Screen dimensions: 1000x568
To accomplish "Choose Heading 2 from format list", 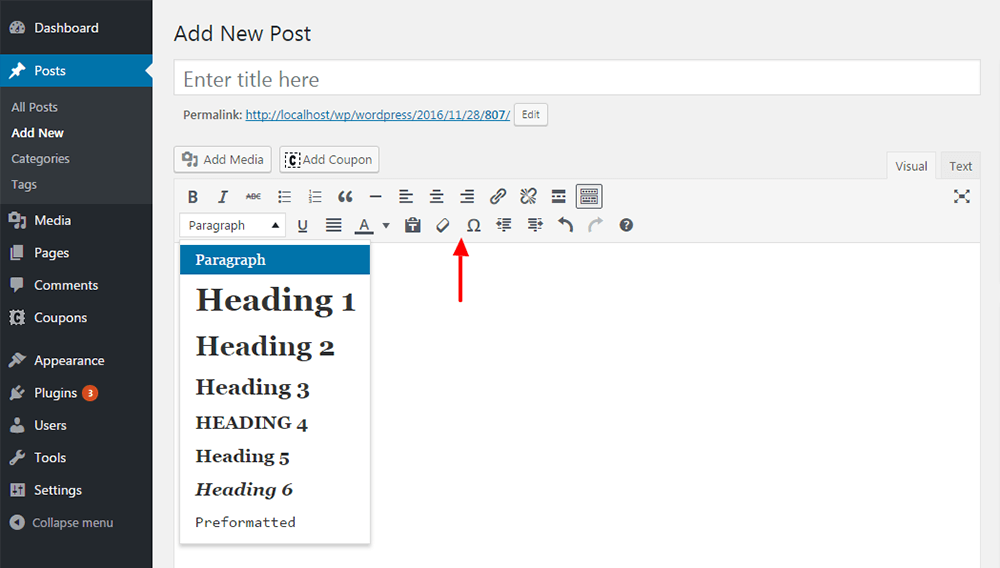I will 265,346.
